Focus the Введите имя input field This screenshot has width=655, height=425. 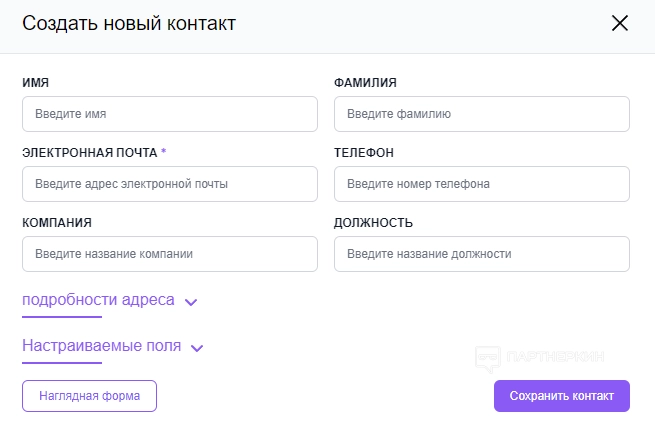[x=170, y=114]
